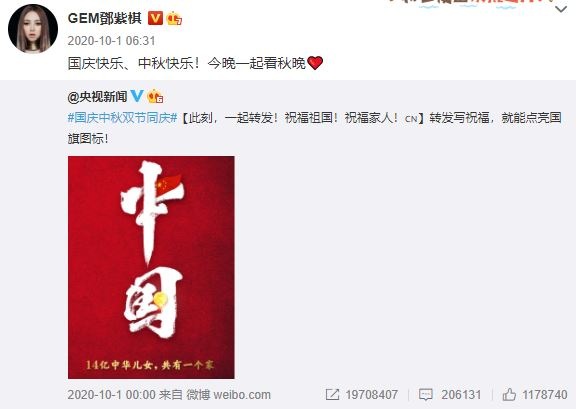Image resolution: width=576 pixels, height=409 pixels.
Task: Expand the post options chevron
Action: [561, 9]
